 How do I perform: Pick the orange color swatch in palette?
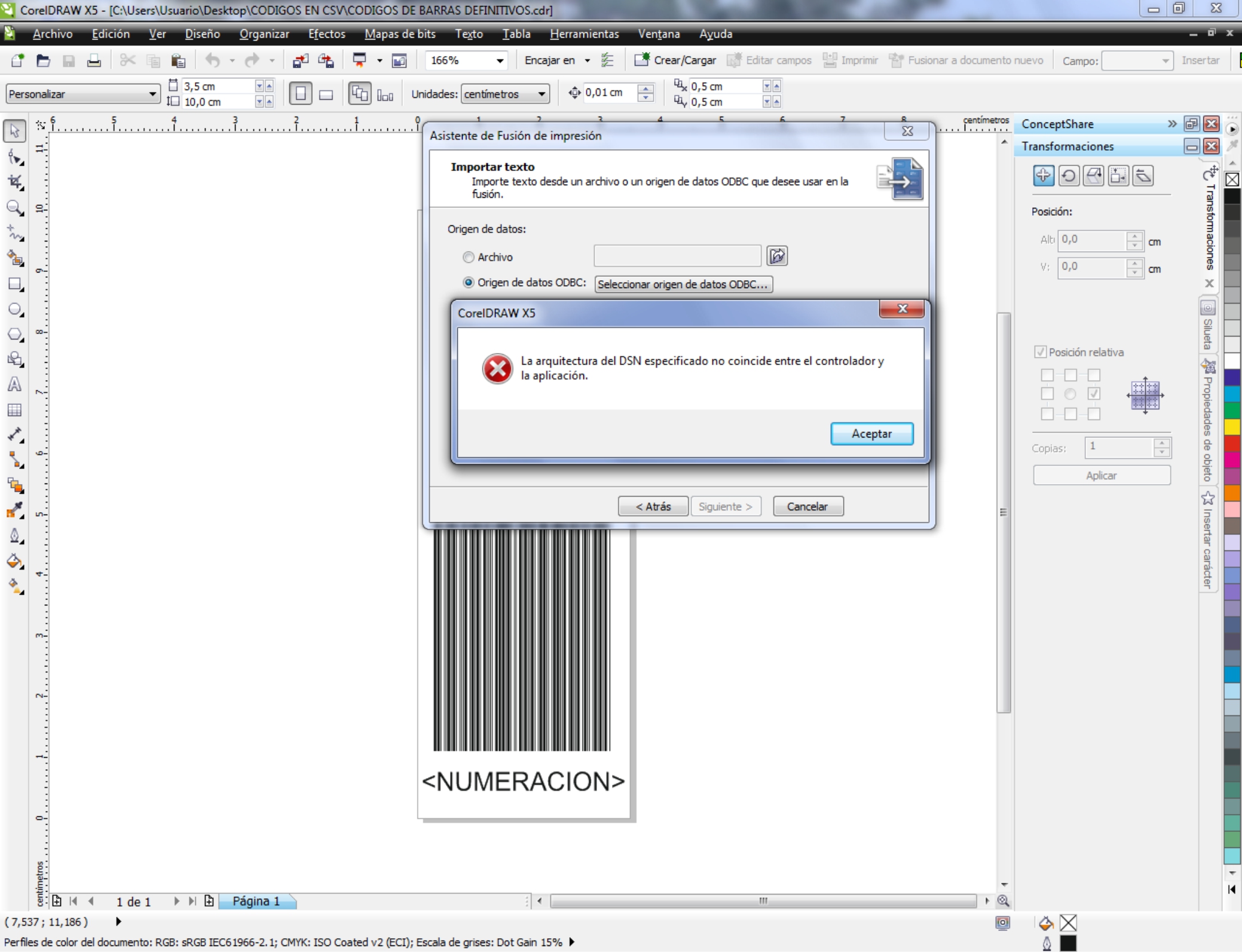(1232, 492)
